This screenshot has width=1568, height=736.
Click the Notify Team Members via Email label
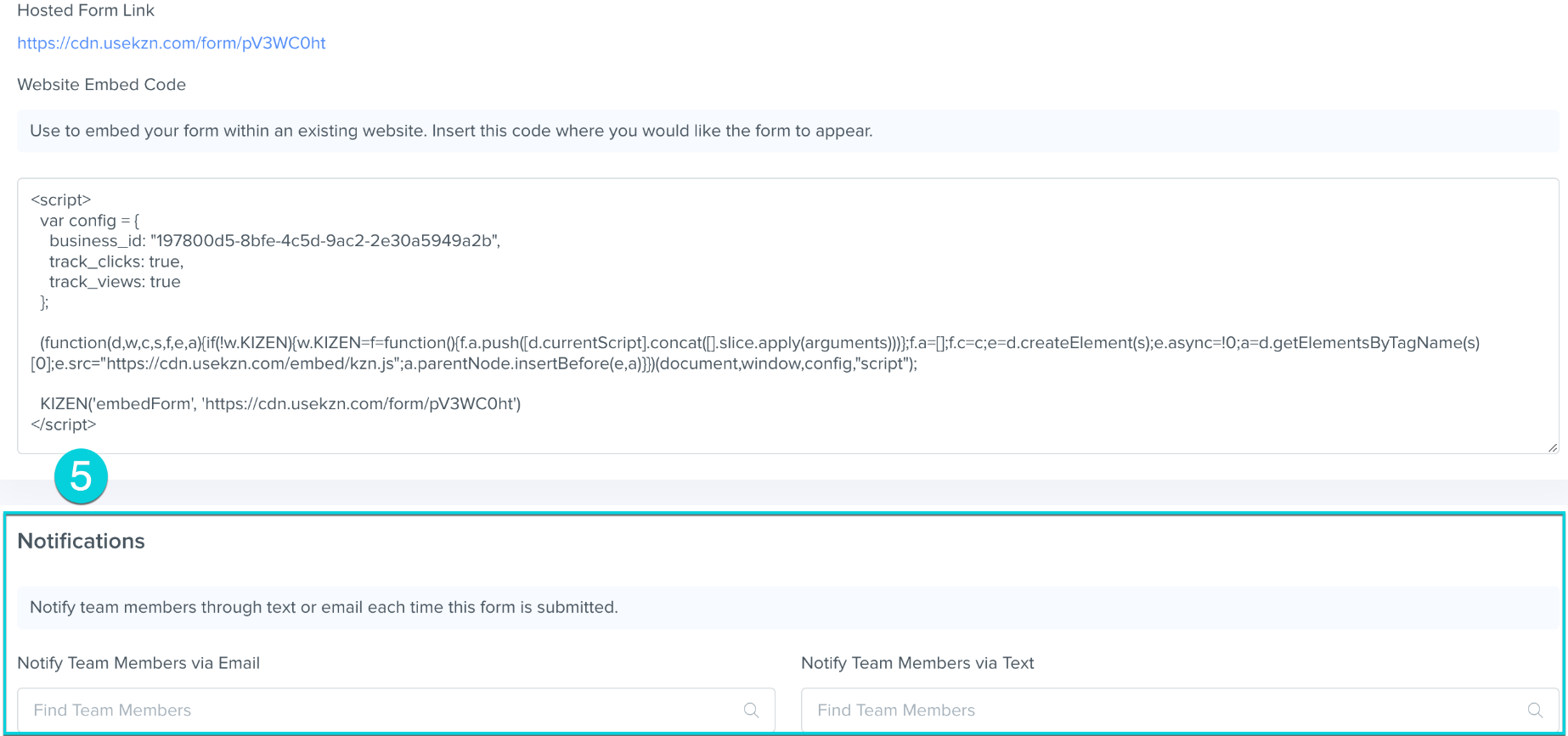click(x=138, y=663)
